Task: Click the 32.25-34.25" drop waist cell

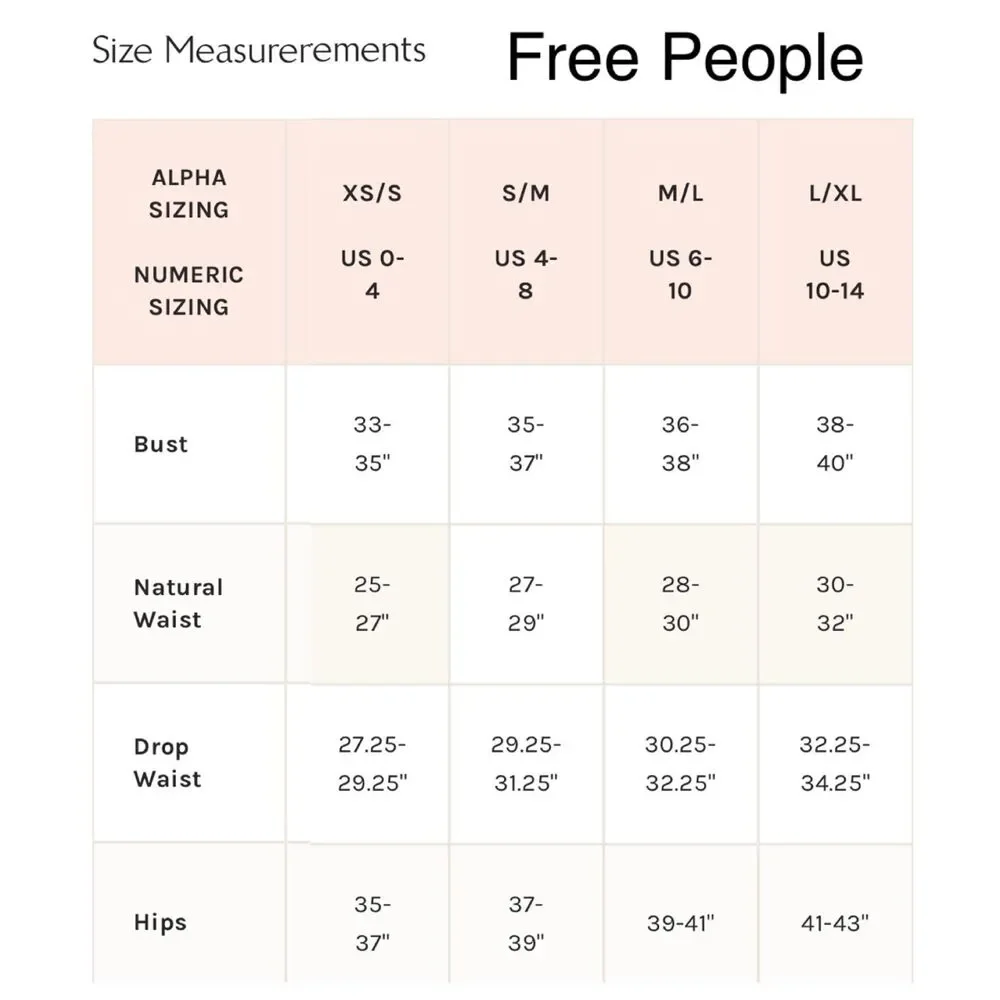Action: coord(835,763)
